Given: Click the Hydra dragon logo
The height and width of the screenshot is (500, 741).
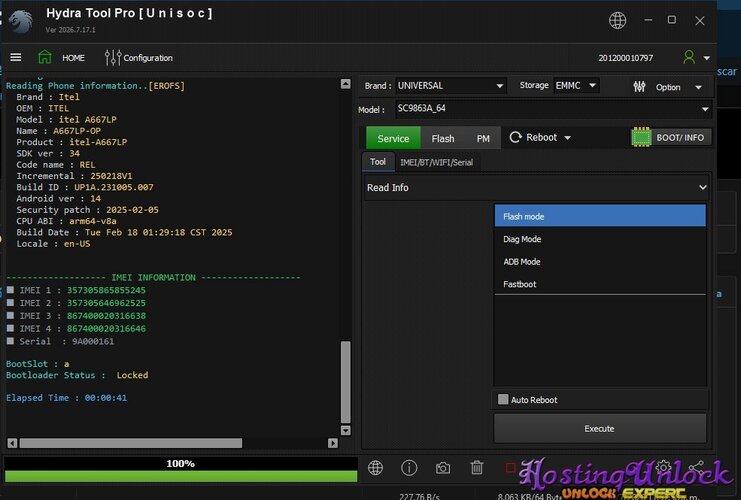Looking at the screenshot, I should tap(22, 21).
